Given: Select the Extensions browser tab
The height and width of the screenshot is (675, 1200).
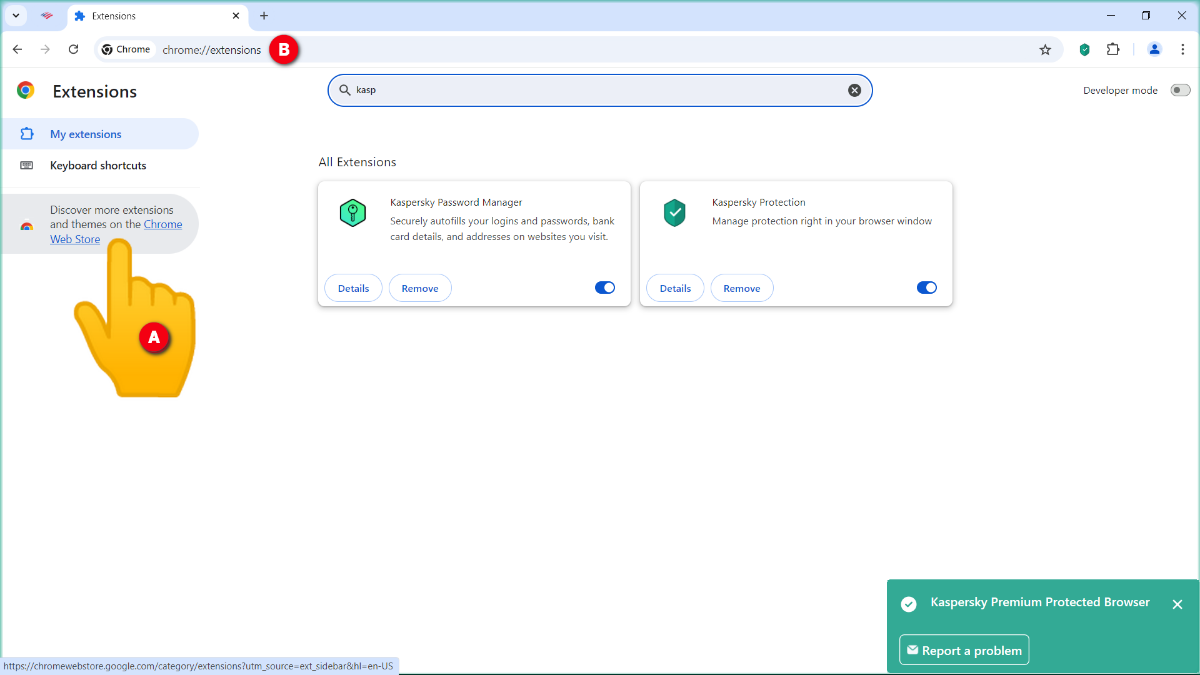Looking at the screenshot, I should point(157,16).
